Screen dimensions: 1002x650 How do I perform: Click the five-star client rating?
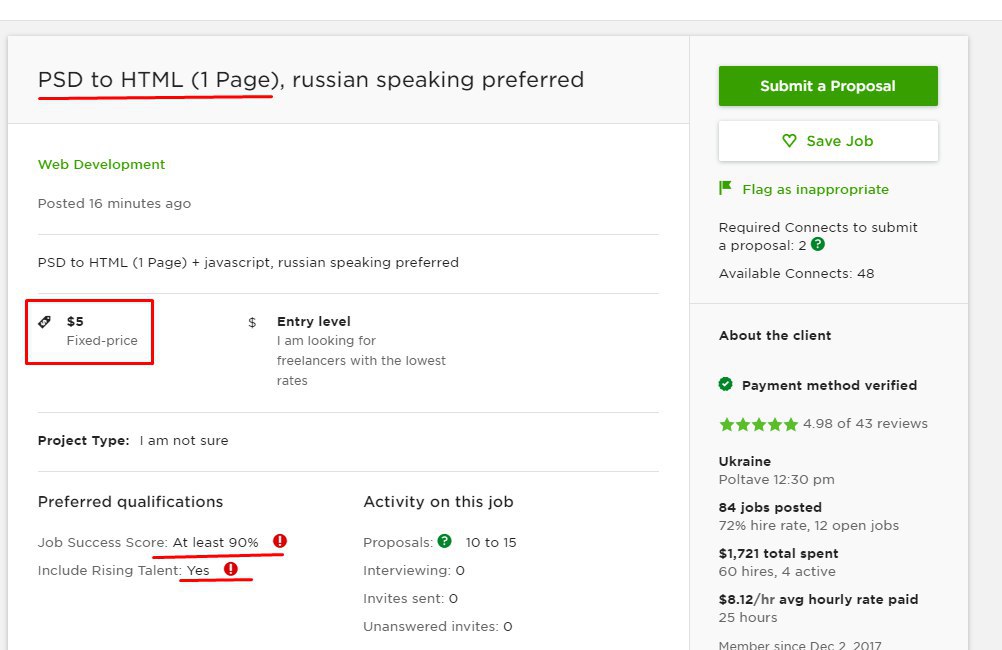[759, 424]
